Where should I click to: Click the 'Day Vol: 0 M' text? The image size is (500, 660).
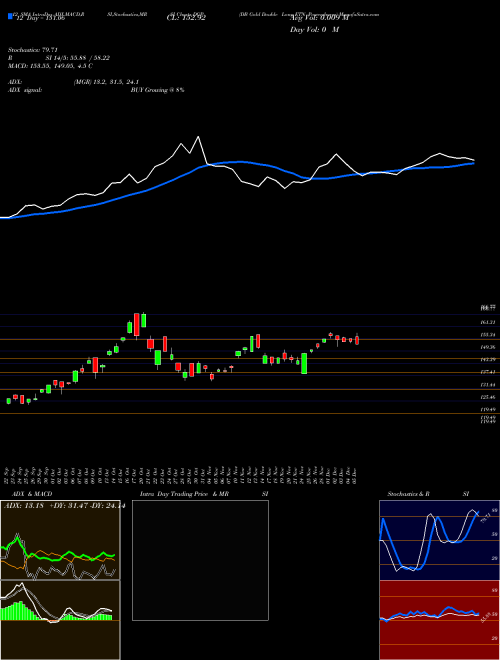pyautogui.click(x=314, y=30)
